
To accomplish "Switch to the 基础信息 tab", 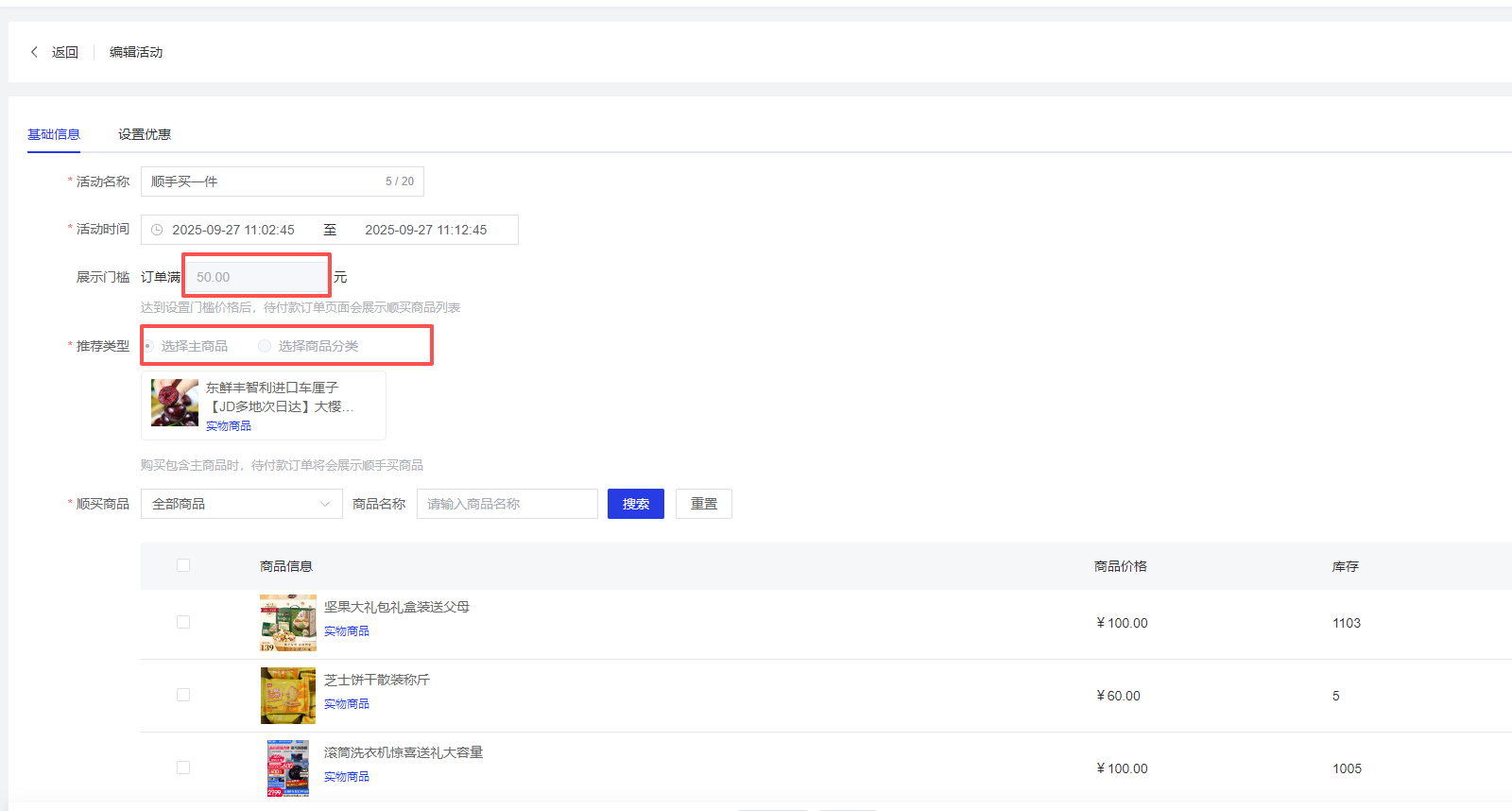I will (x=54, y=134).
